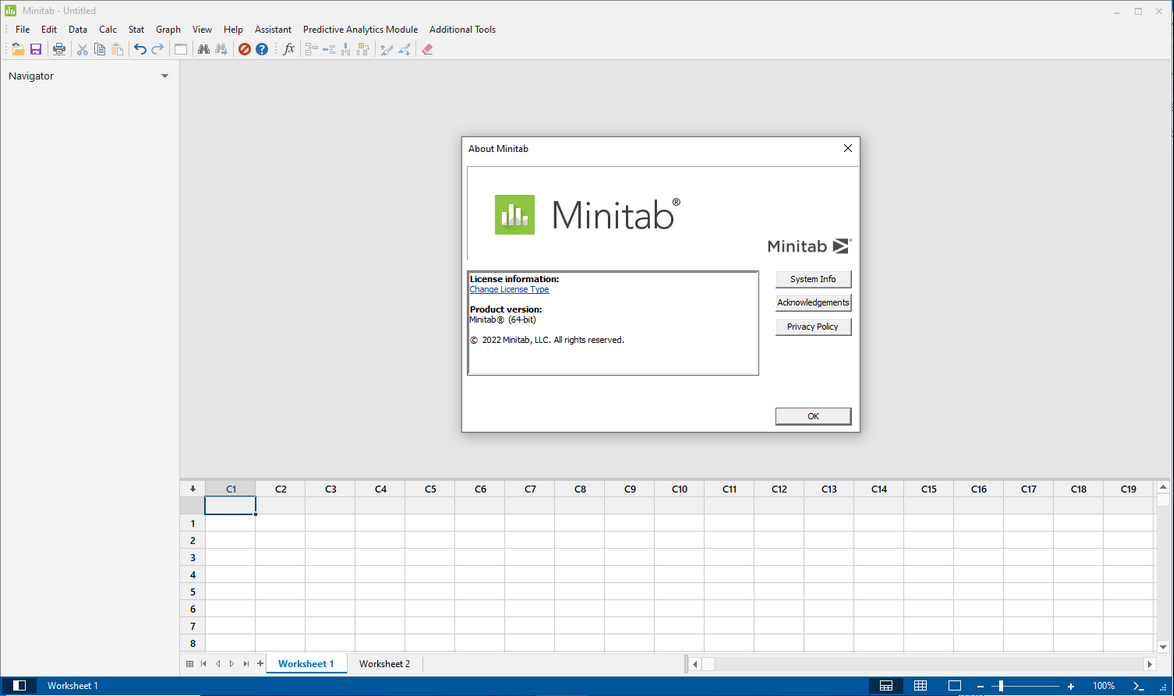The image size is (1174, 696).
Task: Open the Additional Tools menu
Action: click(462, 29)
